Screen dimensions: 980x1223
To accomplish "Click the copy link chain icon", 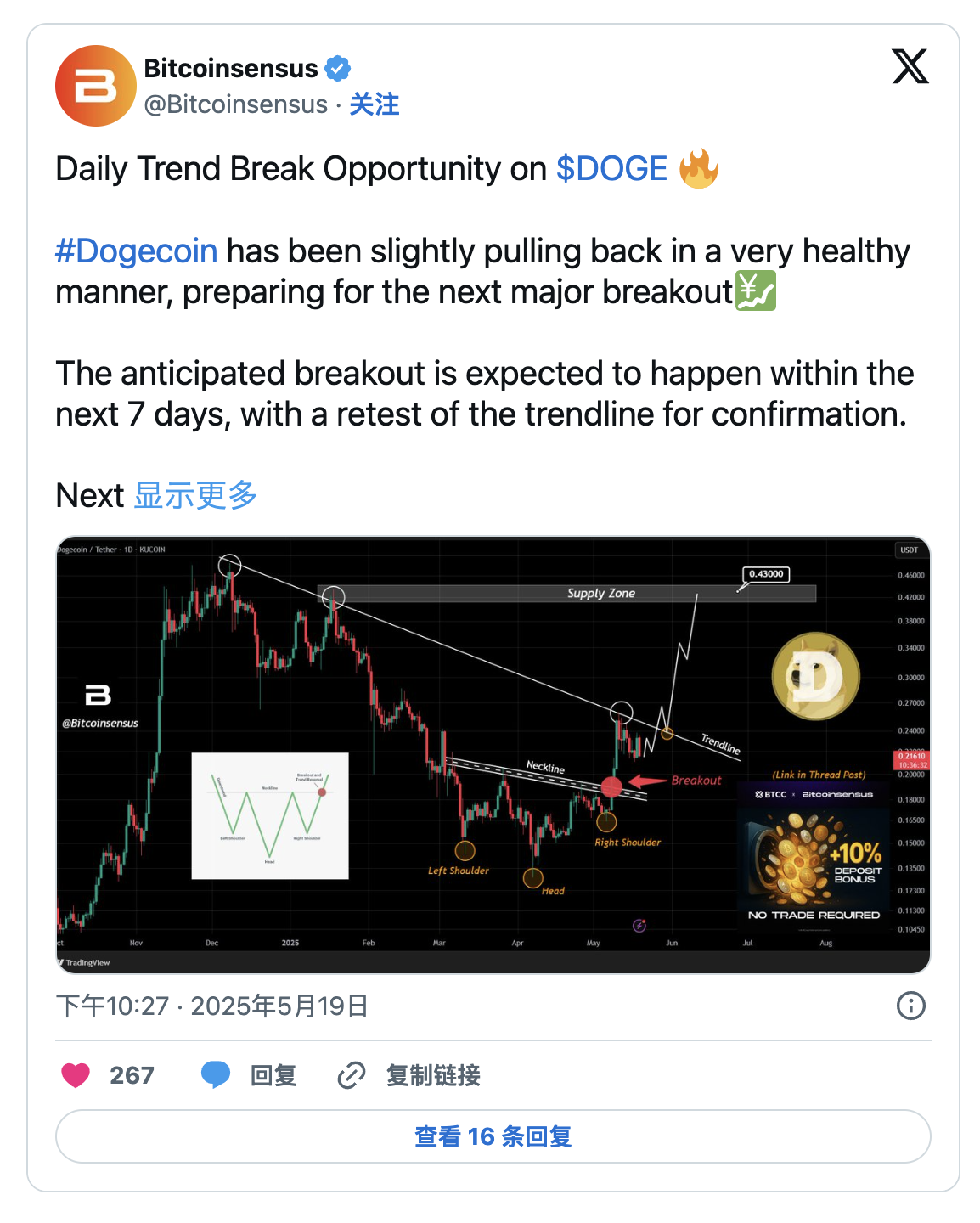I will click(351, 1075).
